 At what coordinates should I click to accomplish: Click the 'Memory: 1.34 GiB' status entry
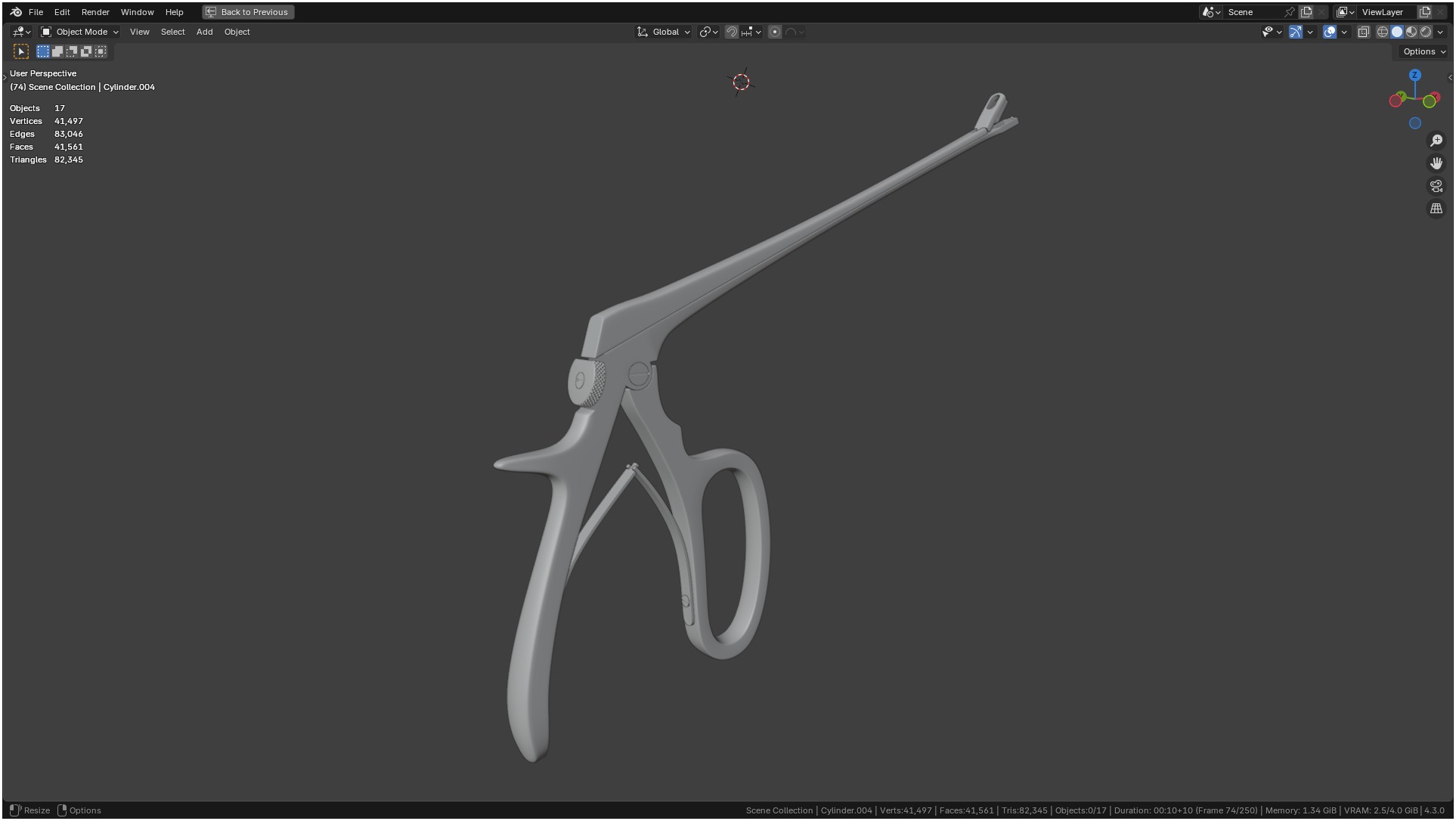(1300, 810)
